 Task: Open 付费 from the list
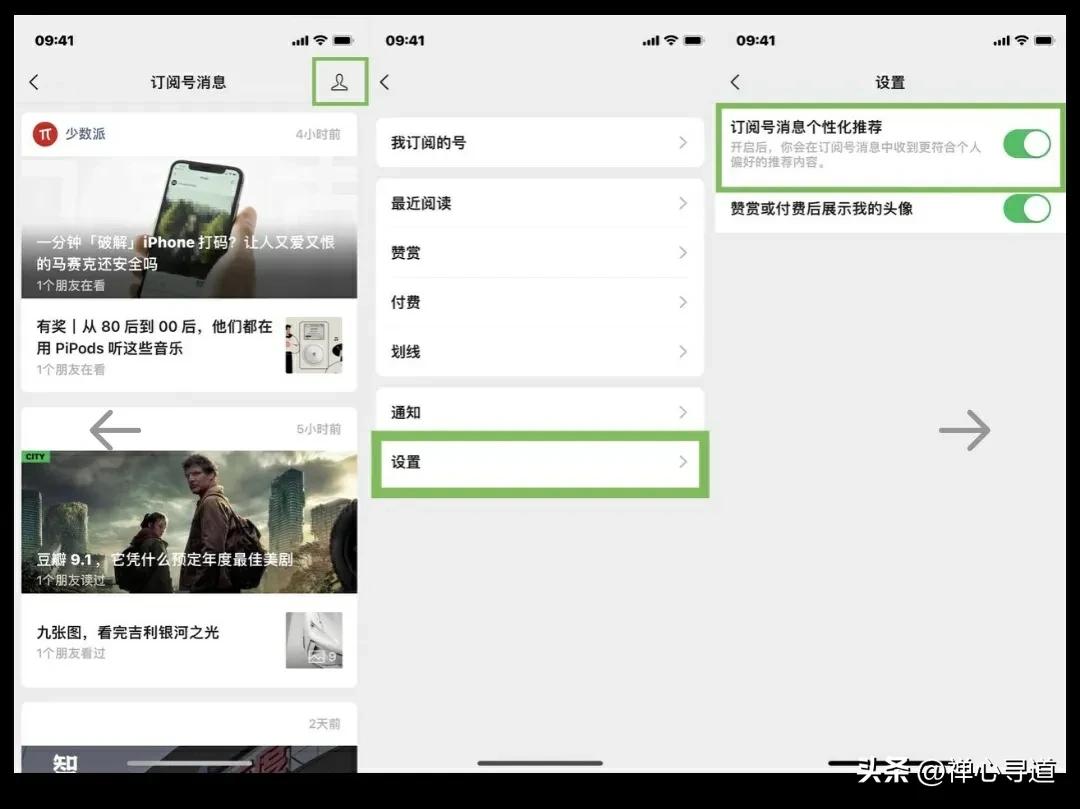point(540,302)
